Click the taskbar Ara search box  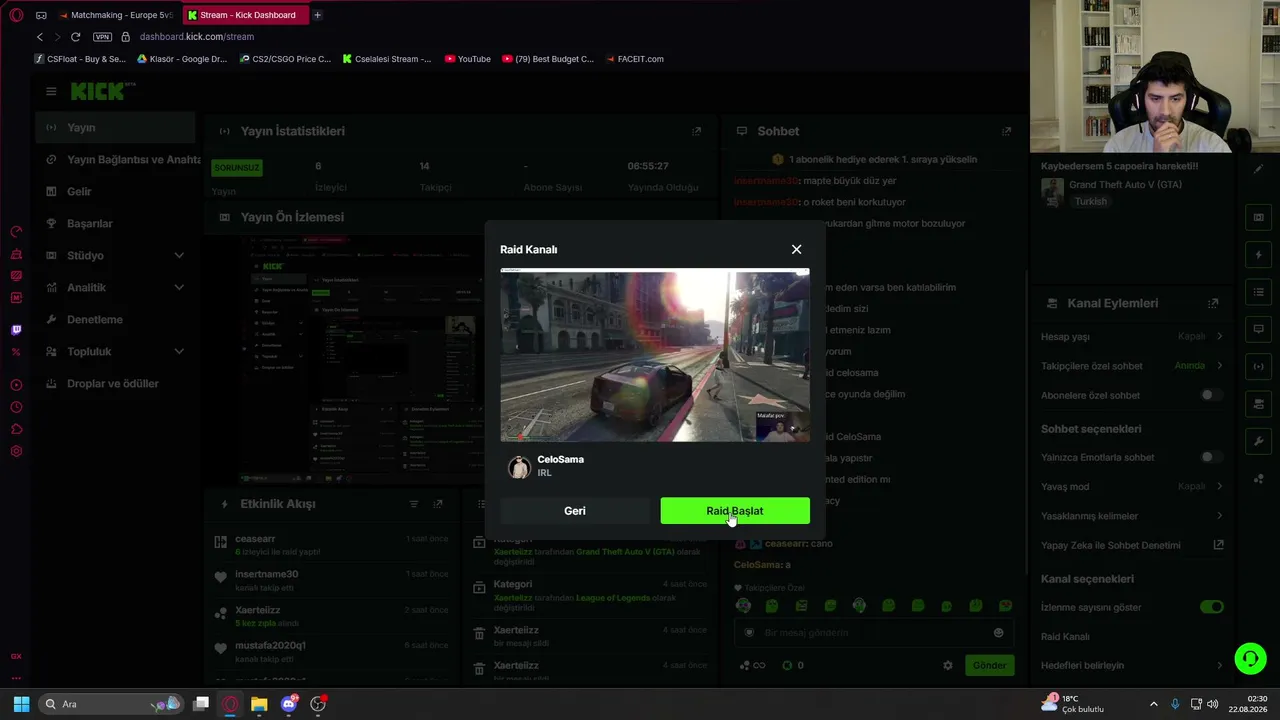click(x=112, y=704)
